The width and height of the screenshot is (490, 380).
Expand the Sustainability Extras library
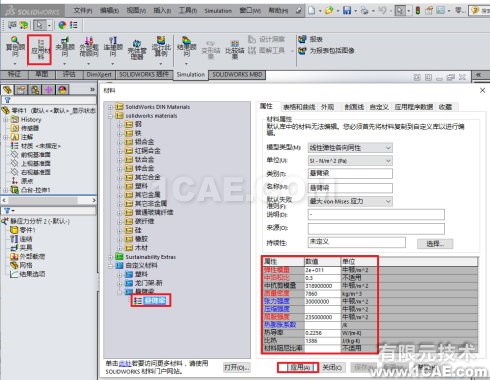point(110,257)
